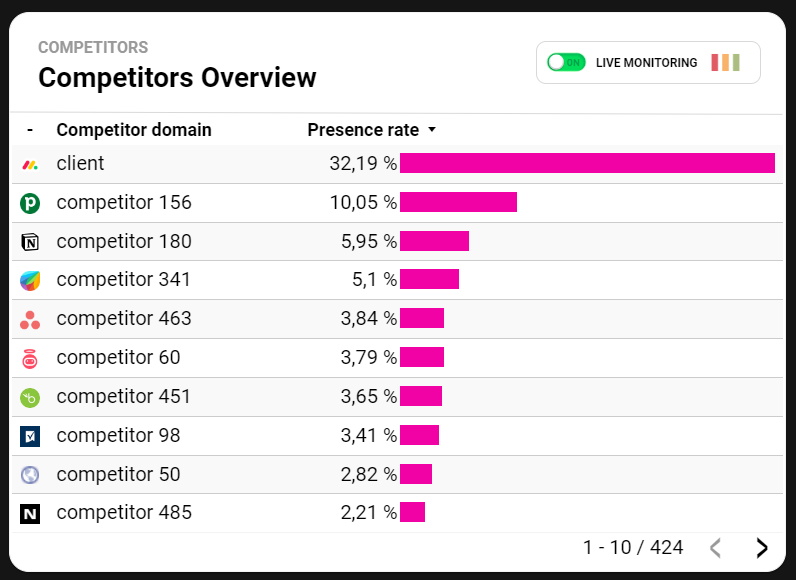Click the competitor 156 green logo icon
The height and width of the screenshot is (580, 796).
click(30, 203)
